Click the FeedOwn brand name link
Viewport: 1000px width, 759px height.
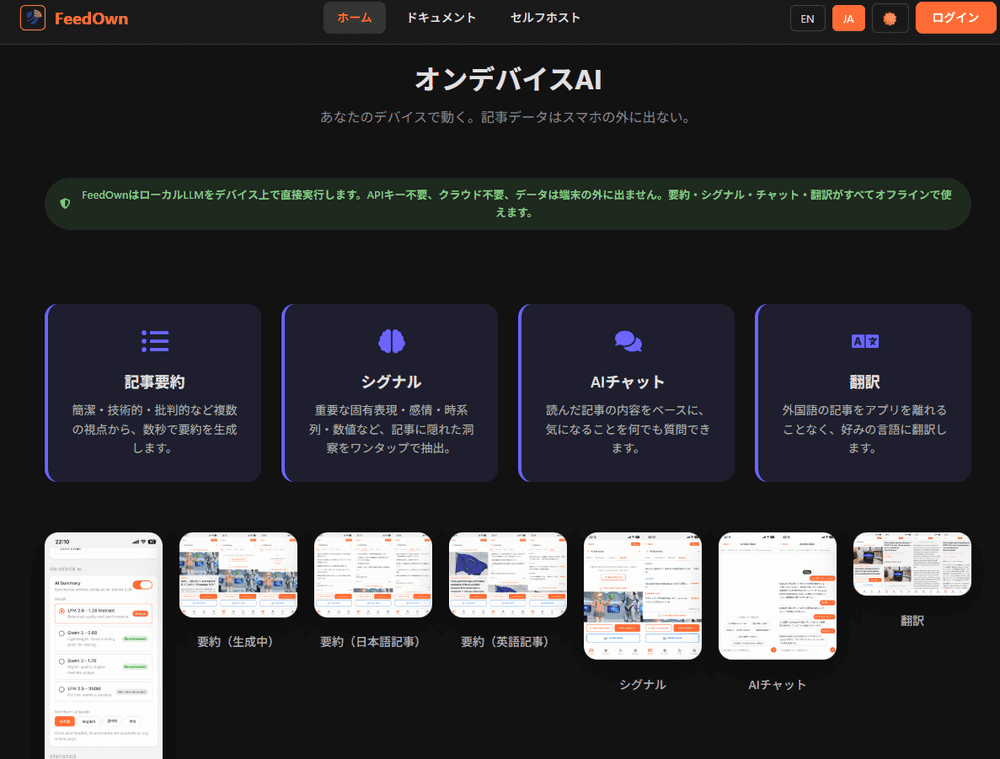(91, 18)
